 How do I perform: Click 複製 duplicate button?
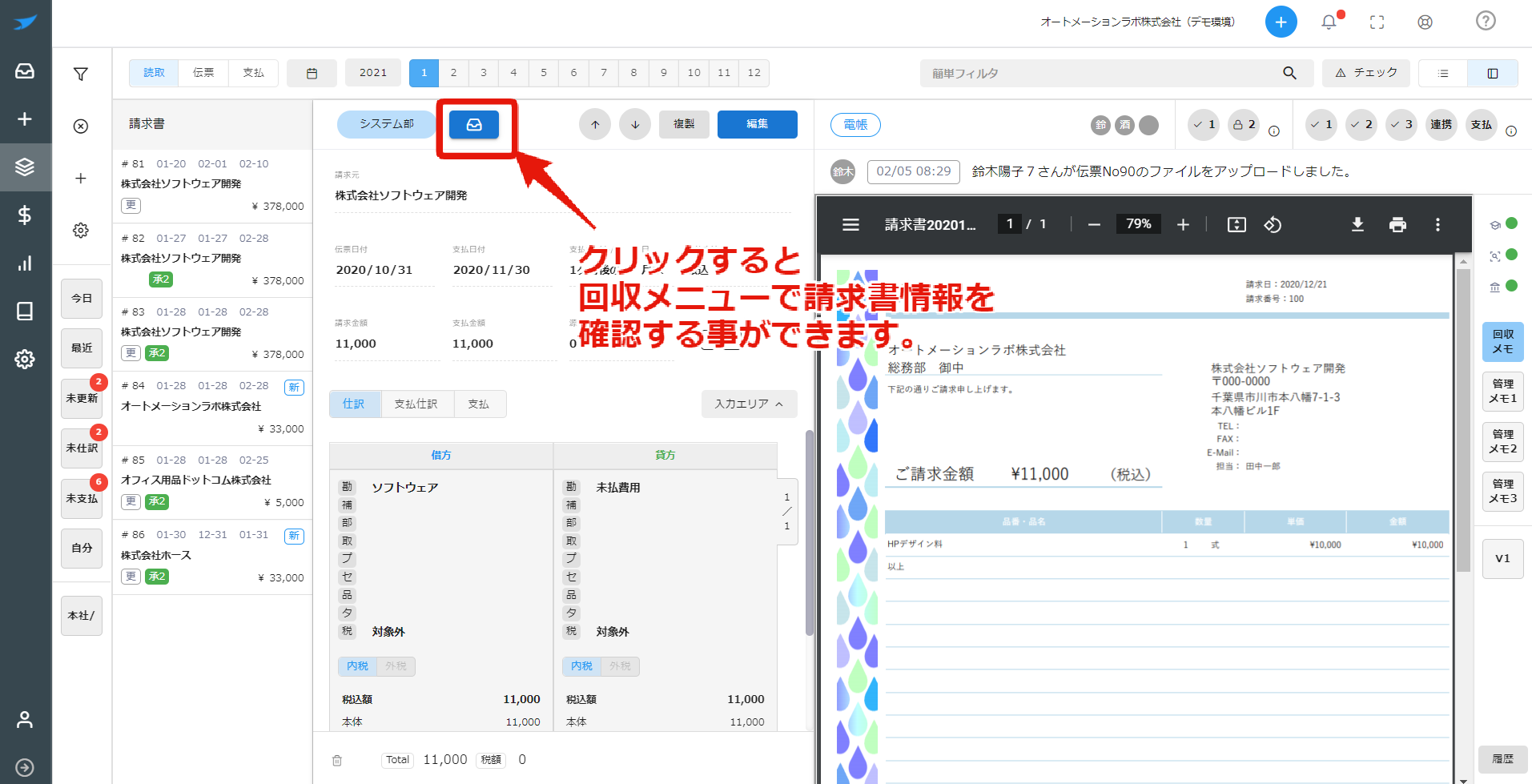(684, 124)
